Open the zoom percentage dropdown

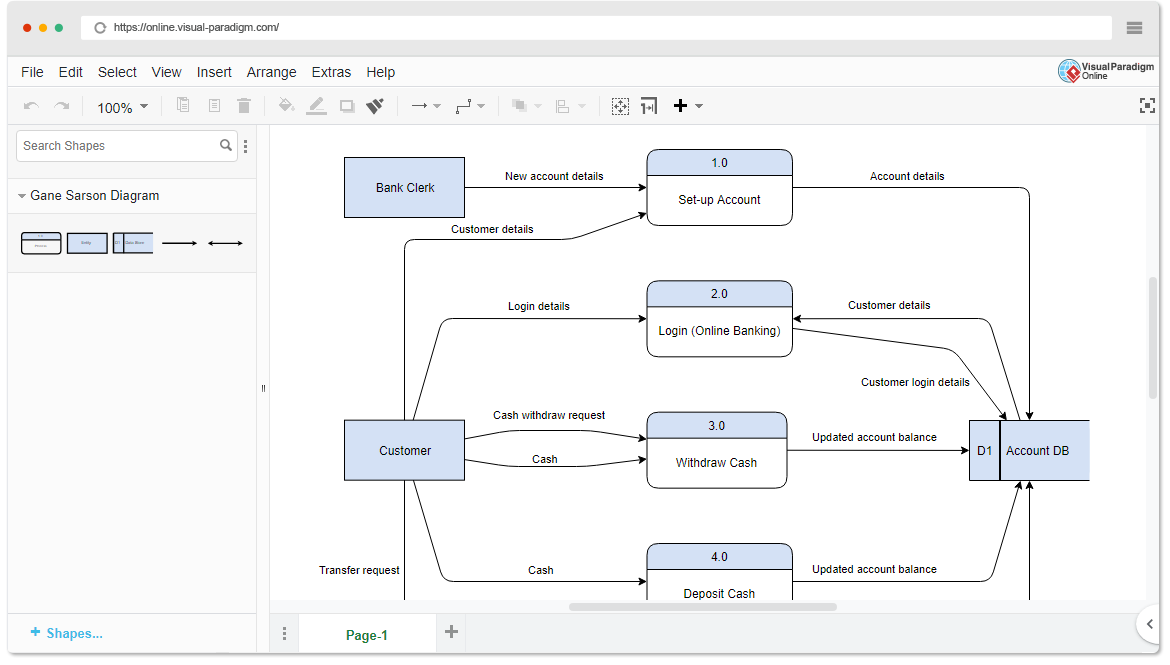[121, 105]
